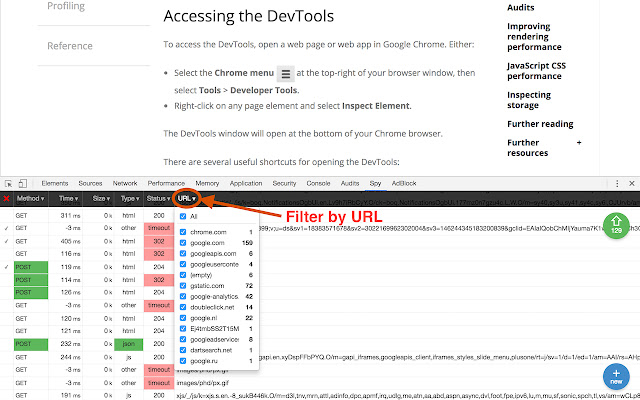Uncheck doubleclick.net in the URL filter

tap(183, 307)
